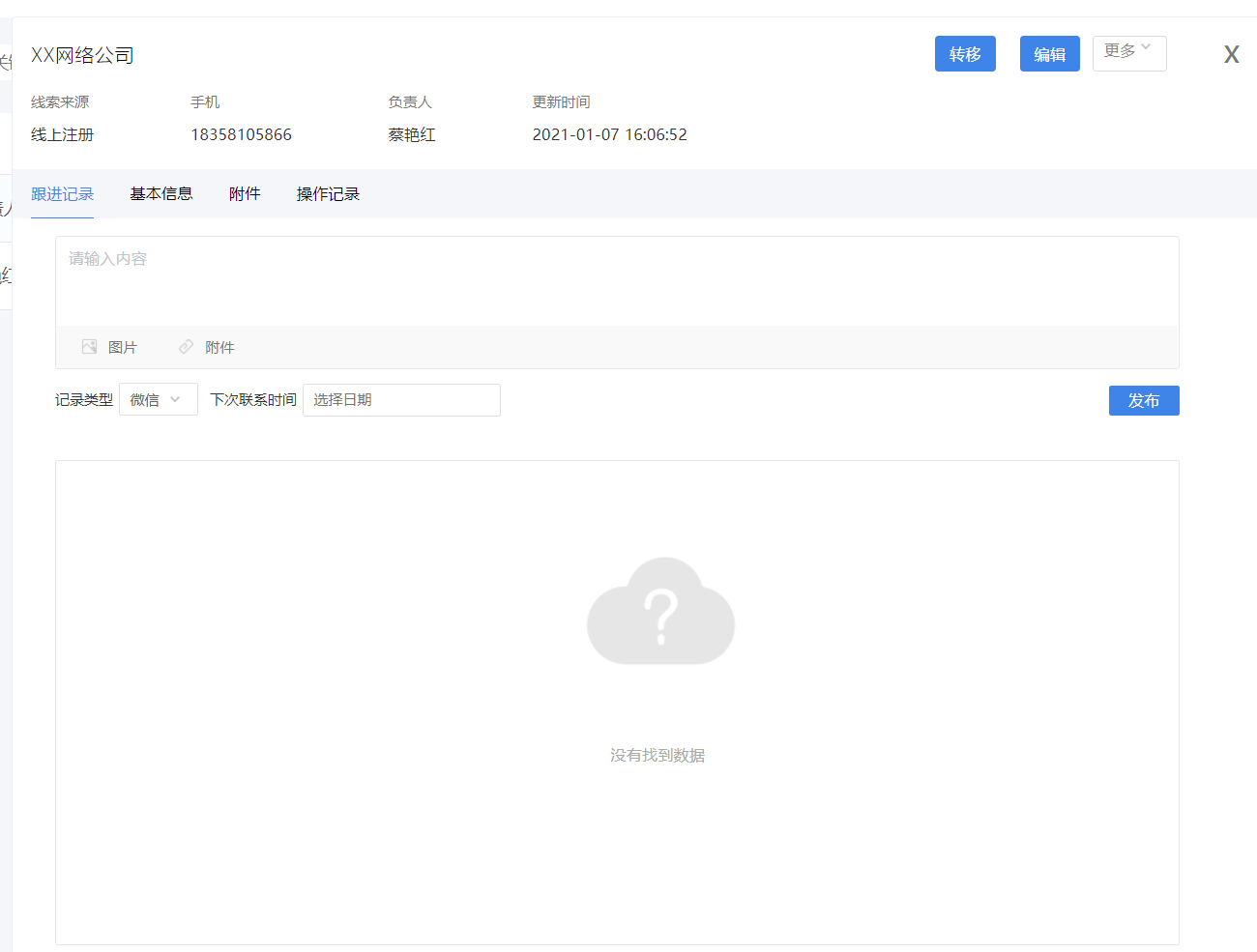
Task: Expand the 更多 dropdown menu
Action: (1128, 53)
